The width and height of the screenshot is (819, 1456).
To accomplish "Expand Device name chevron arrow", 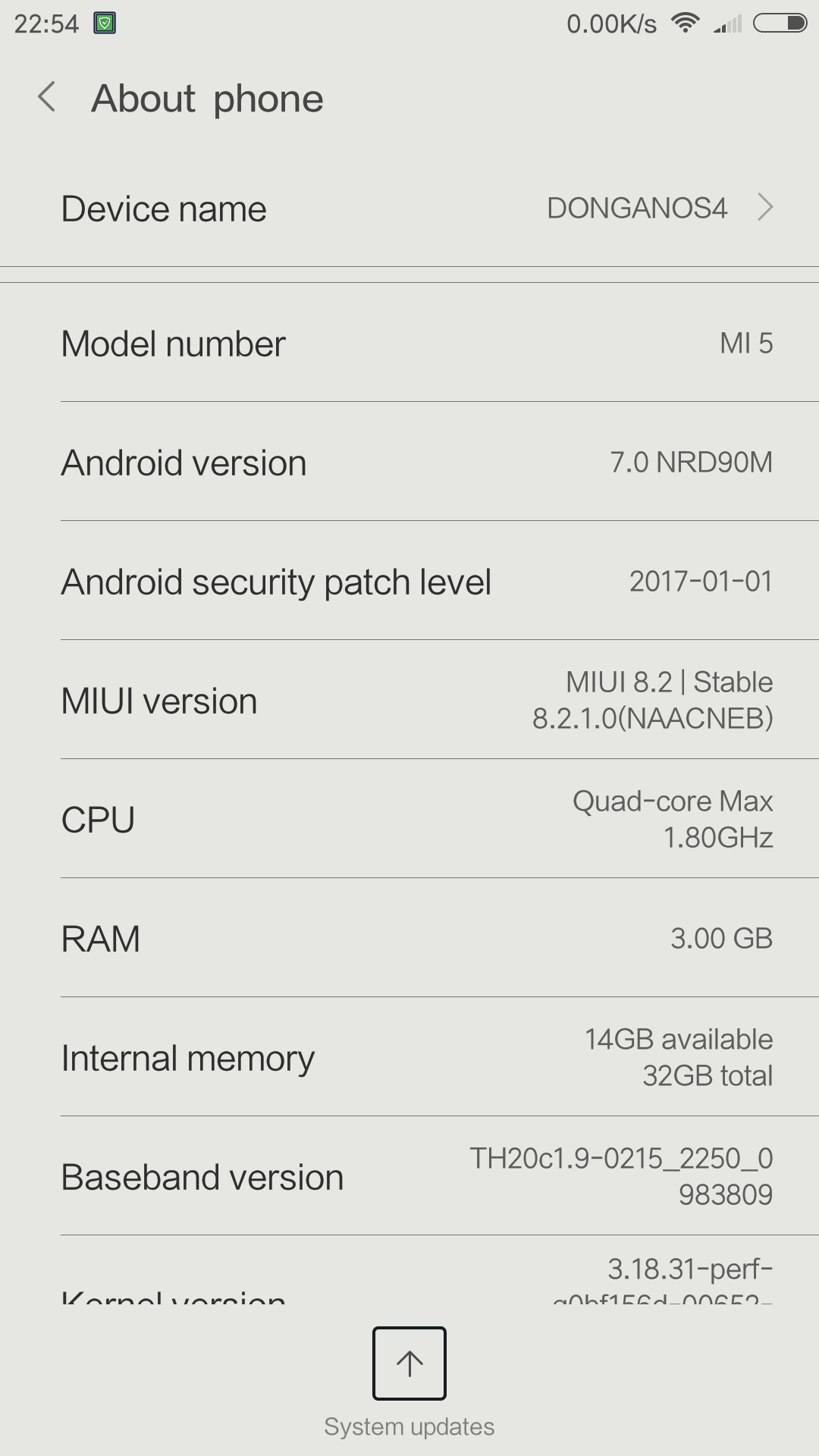I will tap(765, 207).
